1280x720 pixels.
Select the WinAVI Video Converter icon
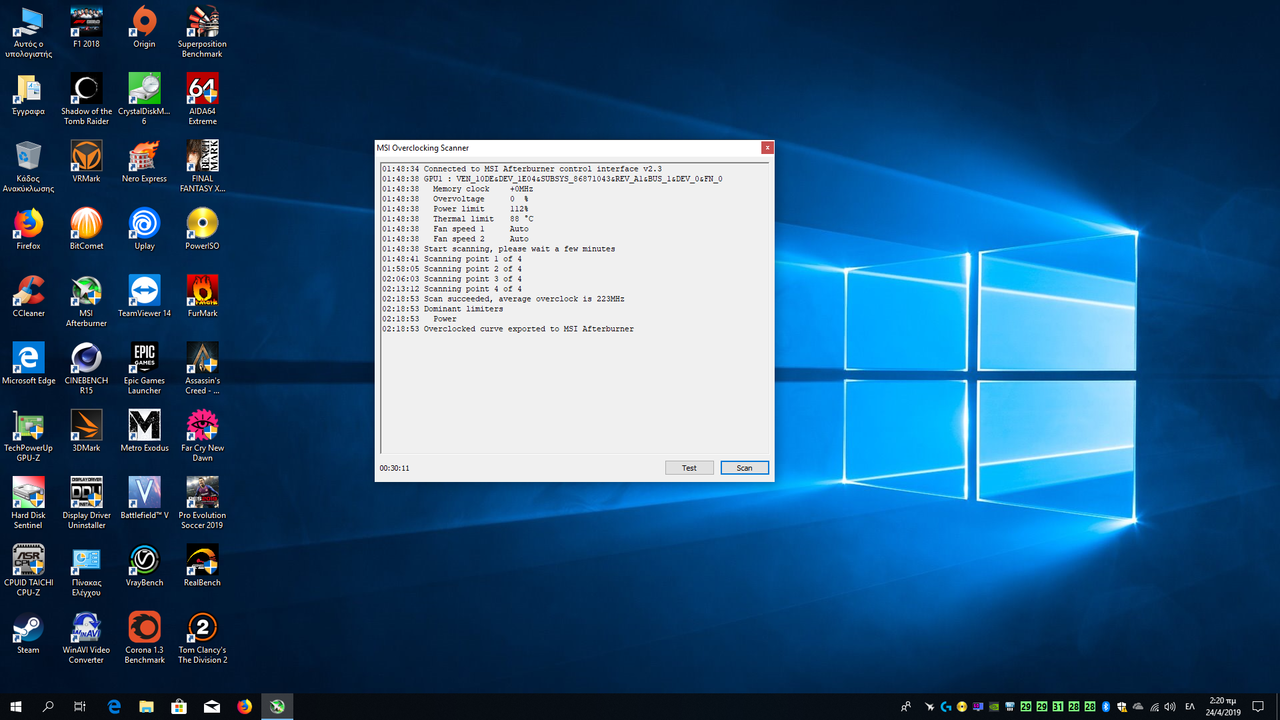[x=86, y=637]
